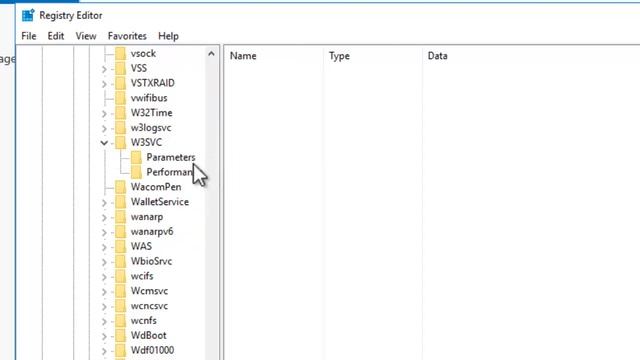Click the Registry Editor app icon
Viewport: 640px width, 360px height.
click(28, 16)
